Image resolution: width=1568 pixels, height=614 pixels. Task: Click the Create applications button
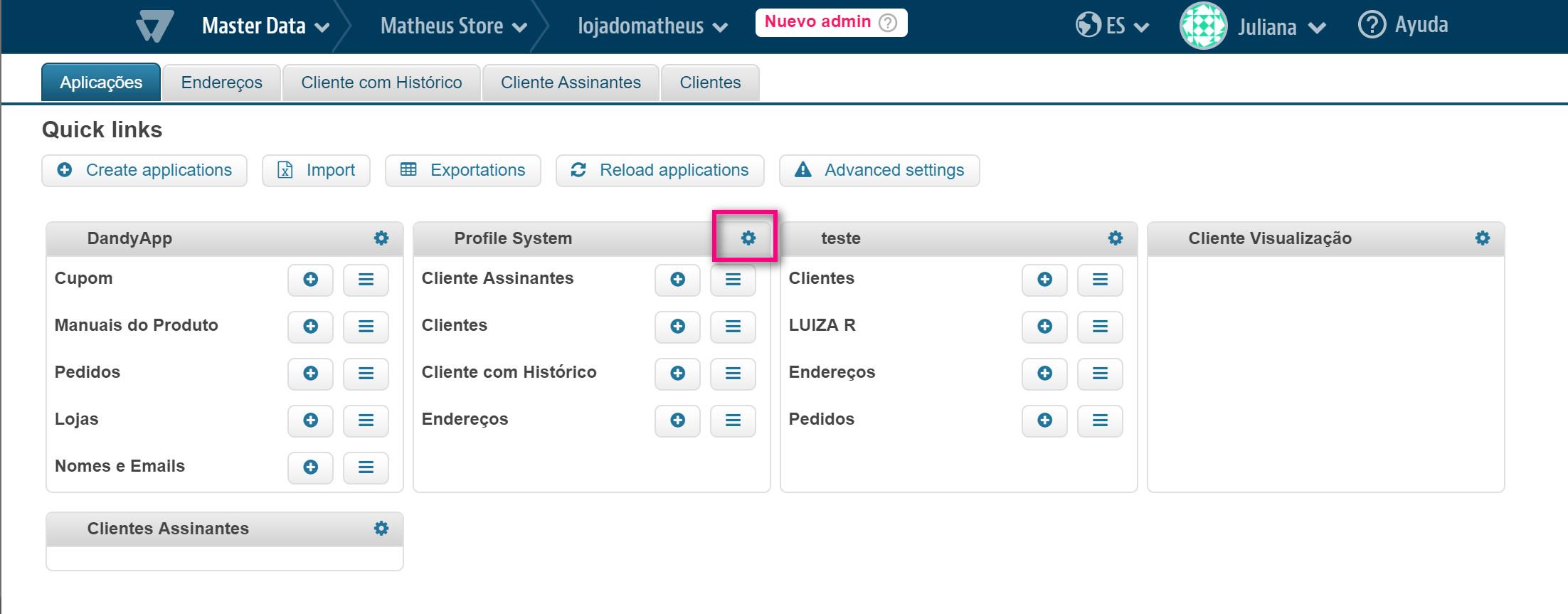pos(144,171)
